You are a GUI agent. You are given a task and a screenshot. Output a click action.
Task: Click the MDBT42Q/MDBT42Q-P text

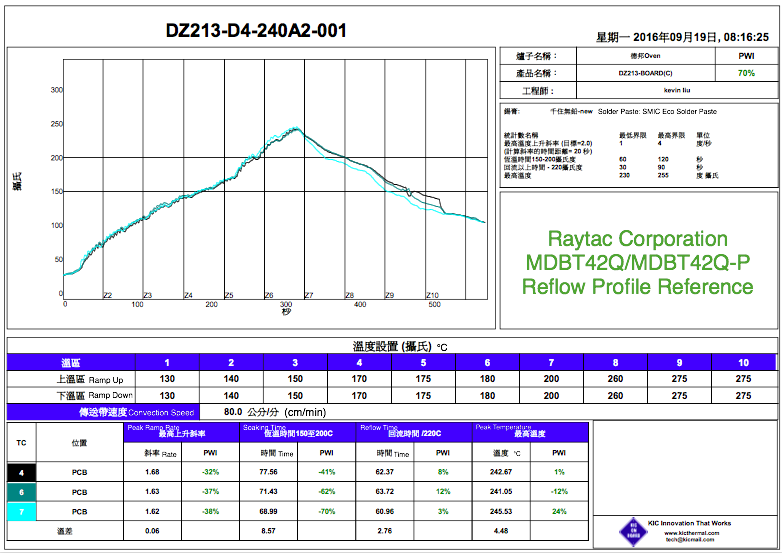click(x=637, y=262)
